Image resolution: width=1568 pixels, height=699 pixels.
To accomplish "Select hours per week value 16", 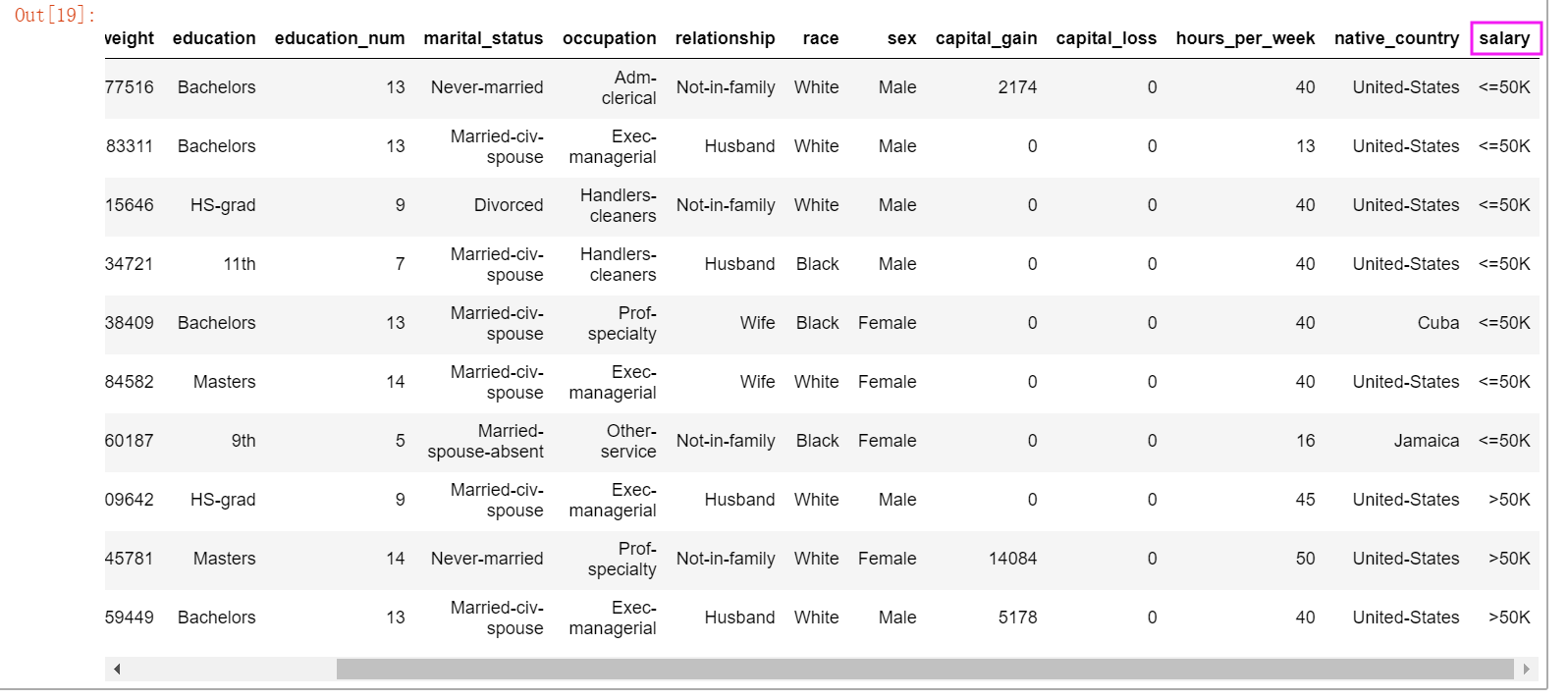I will pyautogui.click(x=1305, y=441).
